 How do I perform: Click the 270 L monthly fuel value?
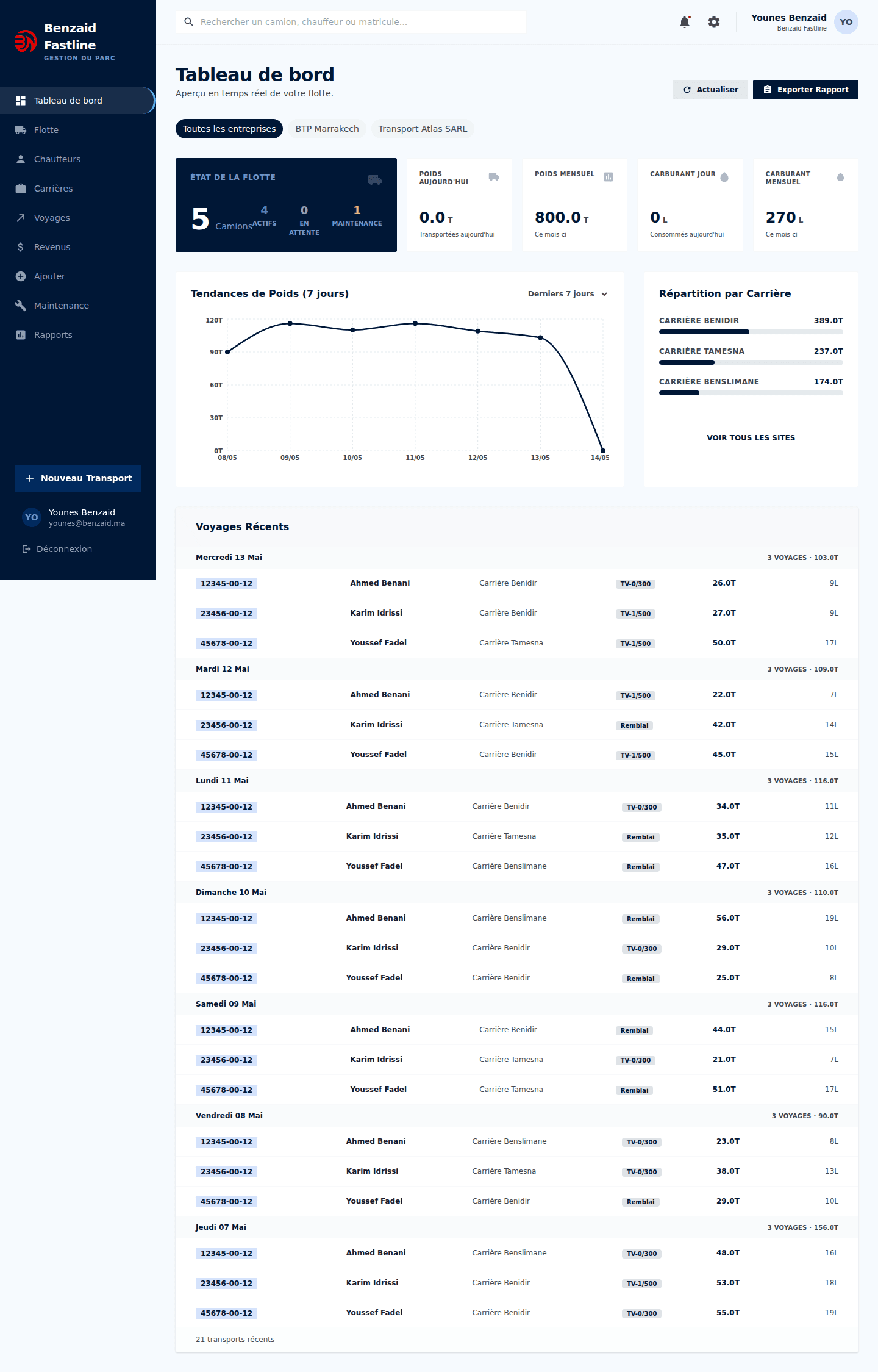click(785, 218)
